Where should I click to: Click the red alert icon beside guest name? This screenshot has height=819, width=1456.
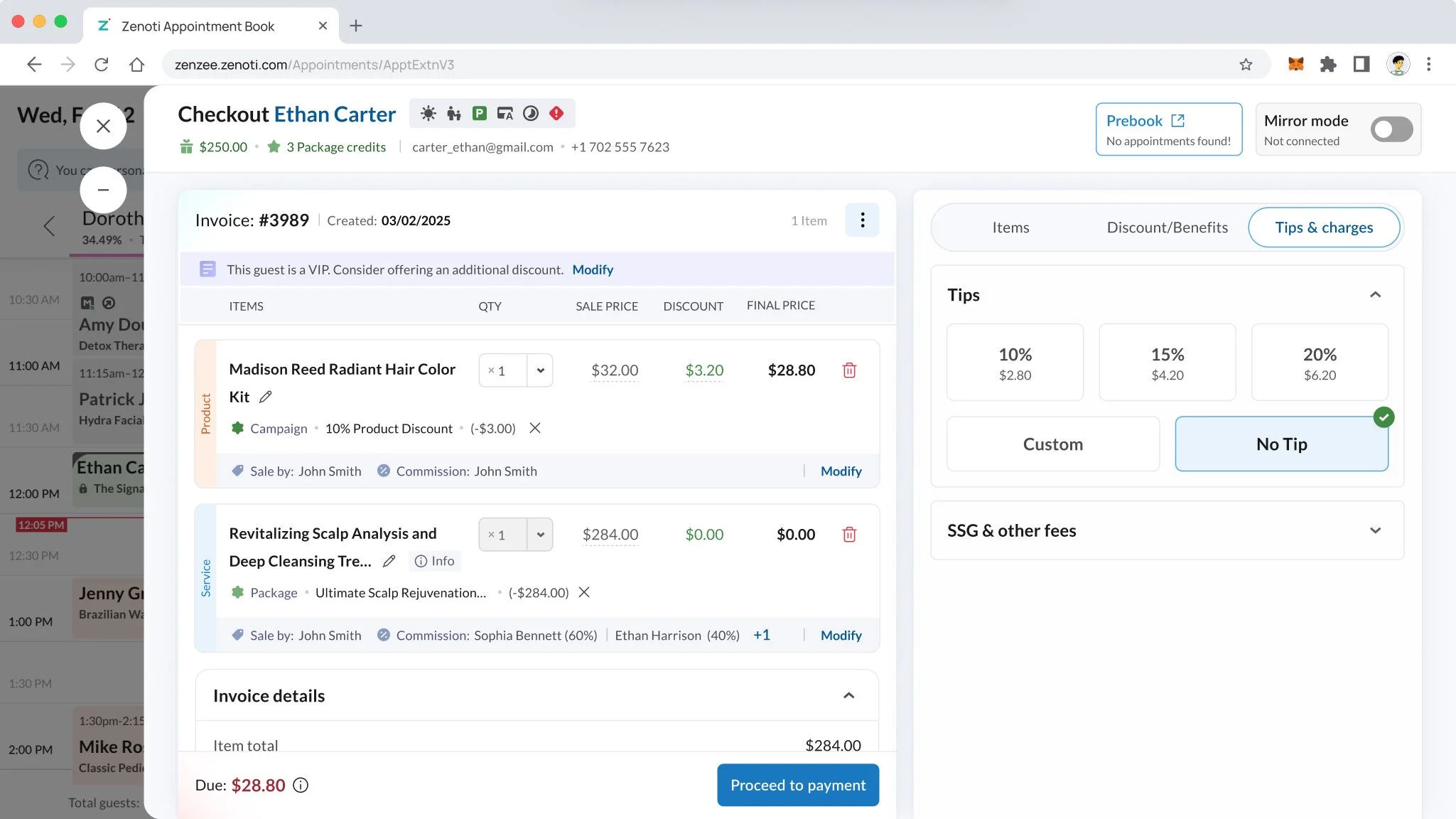click(556, 114)
